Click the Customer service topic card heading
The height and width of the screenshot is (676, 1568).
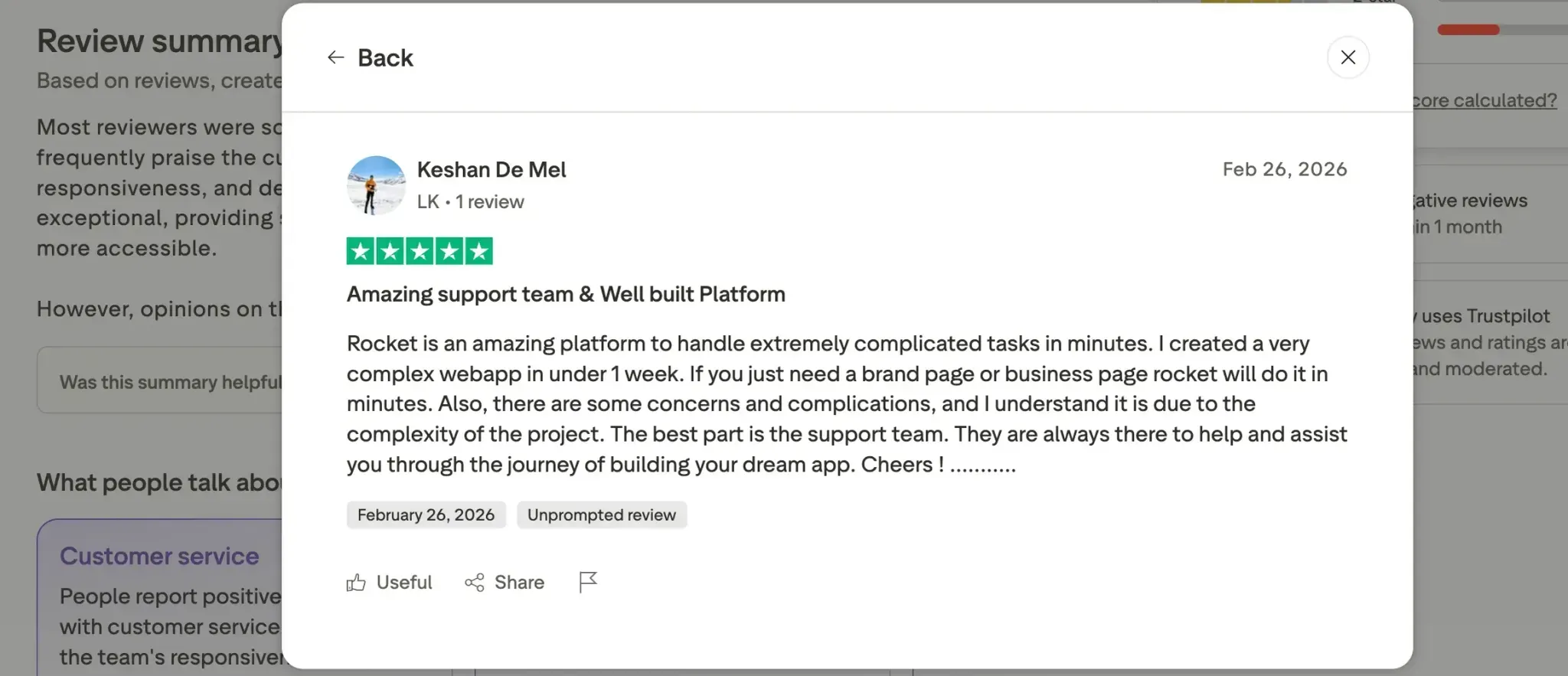pos(159,557)
